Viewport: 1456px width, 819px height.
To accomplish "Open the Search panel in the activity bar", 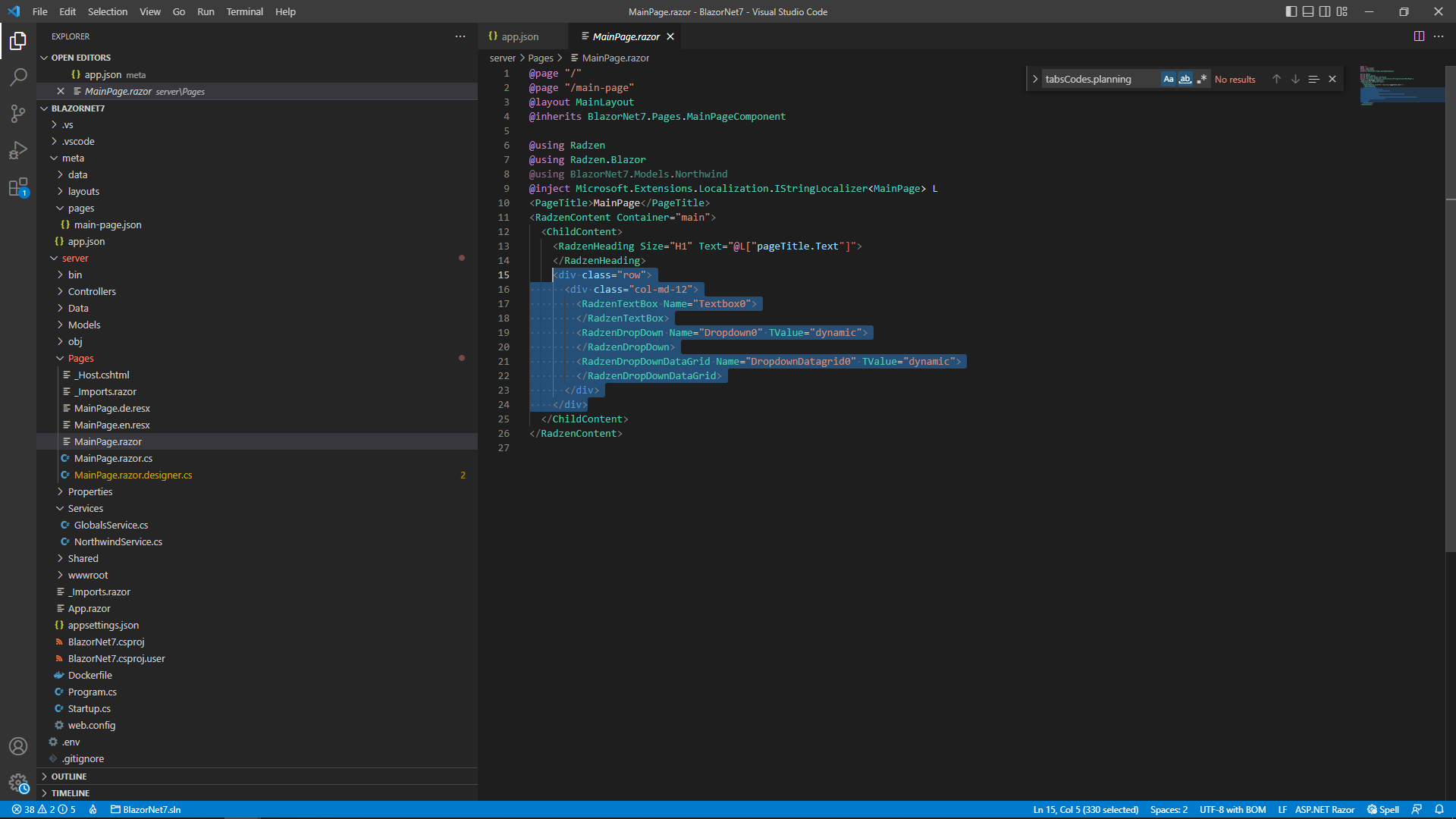I will [x=18, y=77].
